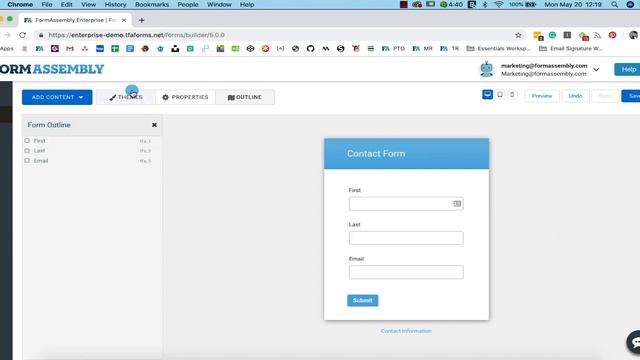This screenshot has width=640, height=360.
Task: Open the Email Signature bookmark folder
Action: (x=571, y=49)
